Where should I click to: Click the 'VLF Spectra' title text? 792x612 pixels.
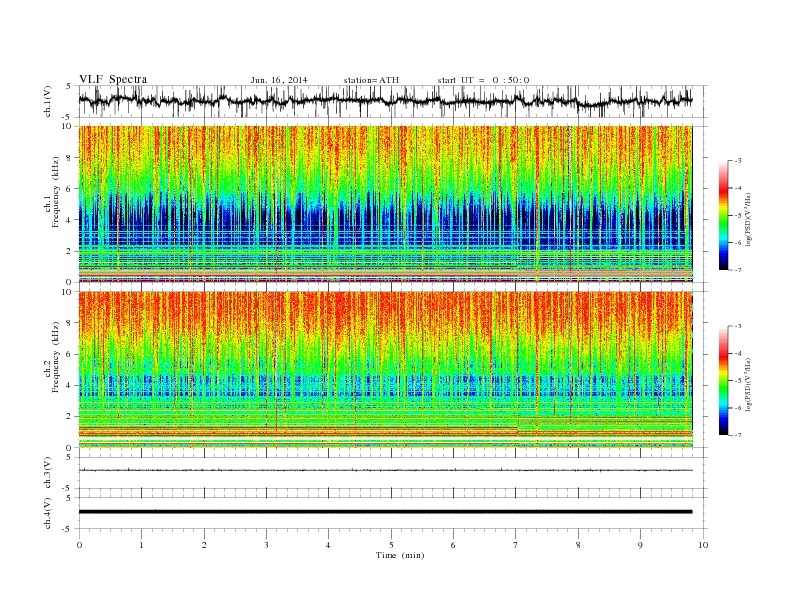point(113,79)
